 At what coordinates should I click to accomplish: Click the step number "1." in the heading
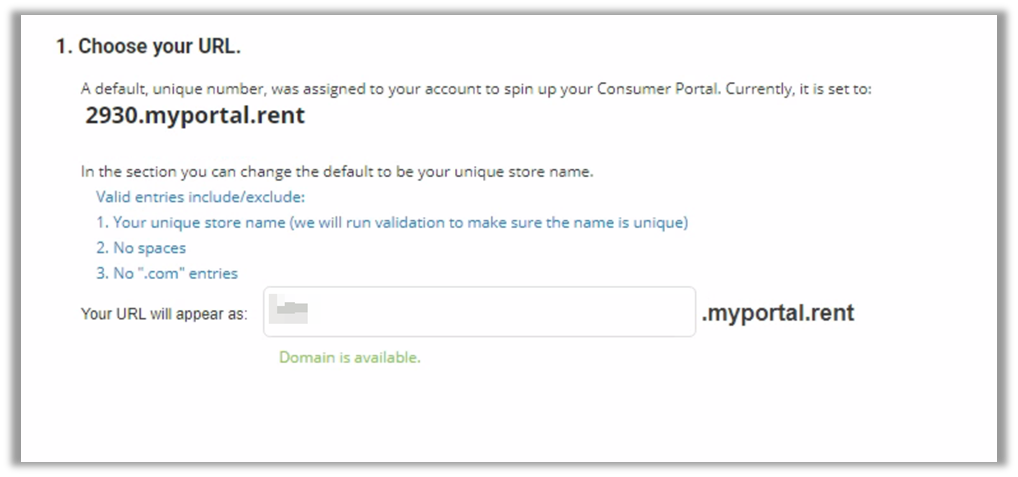pos(63,47)
